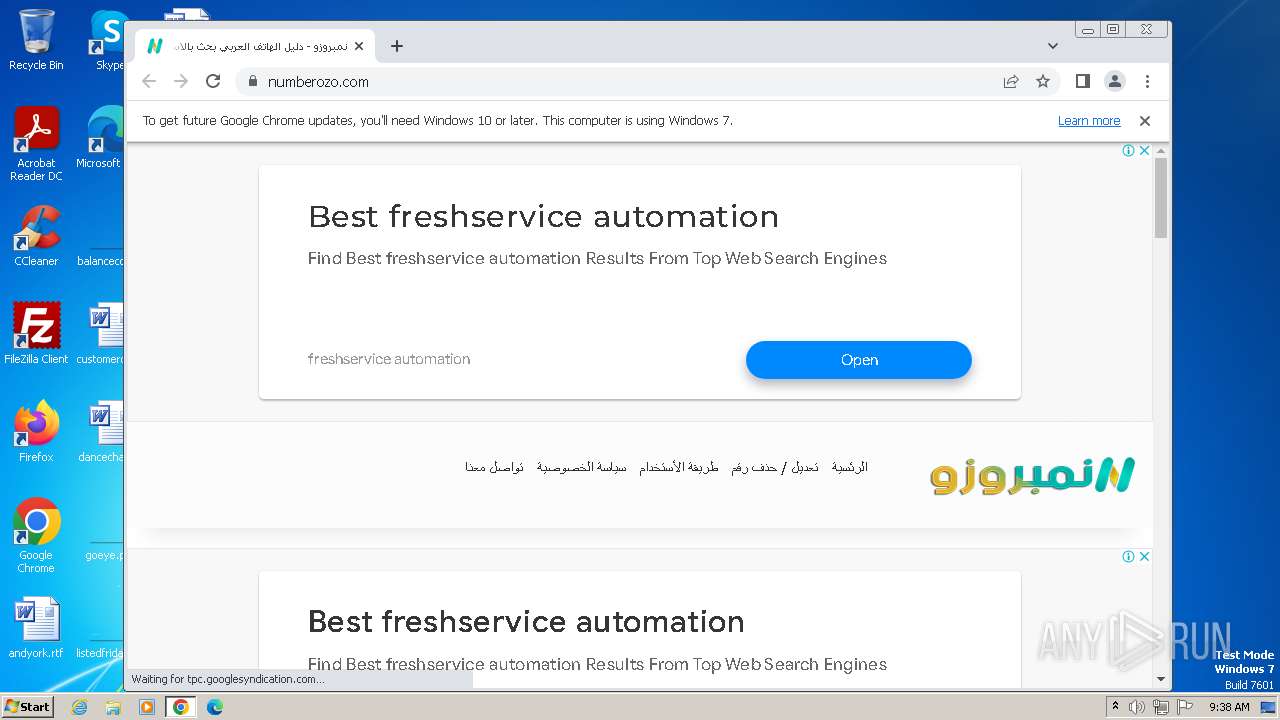The image size is (1280, 720).
Task: Open the volume control tray icon
Action: tap(1137, 707)
